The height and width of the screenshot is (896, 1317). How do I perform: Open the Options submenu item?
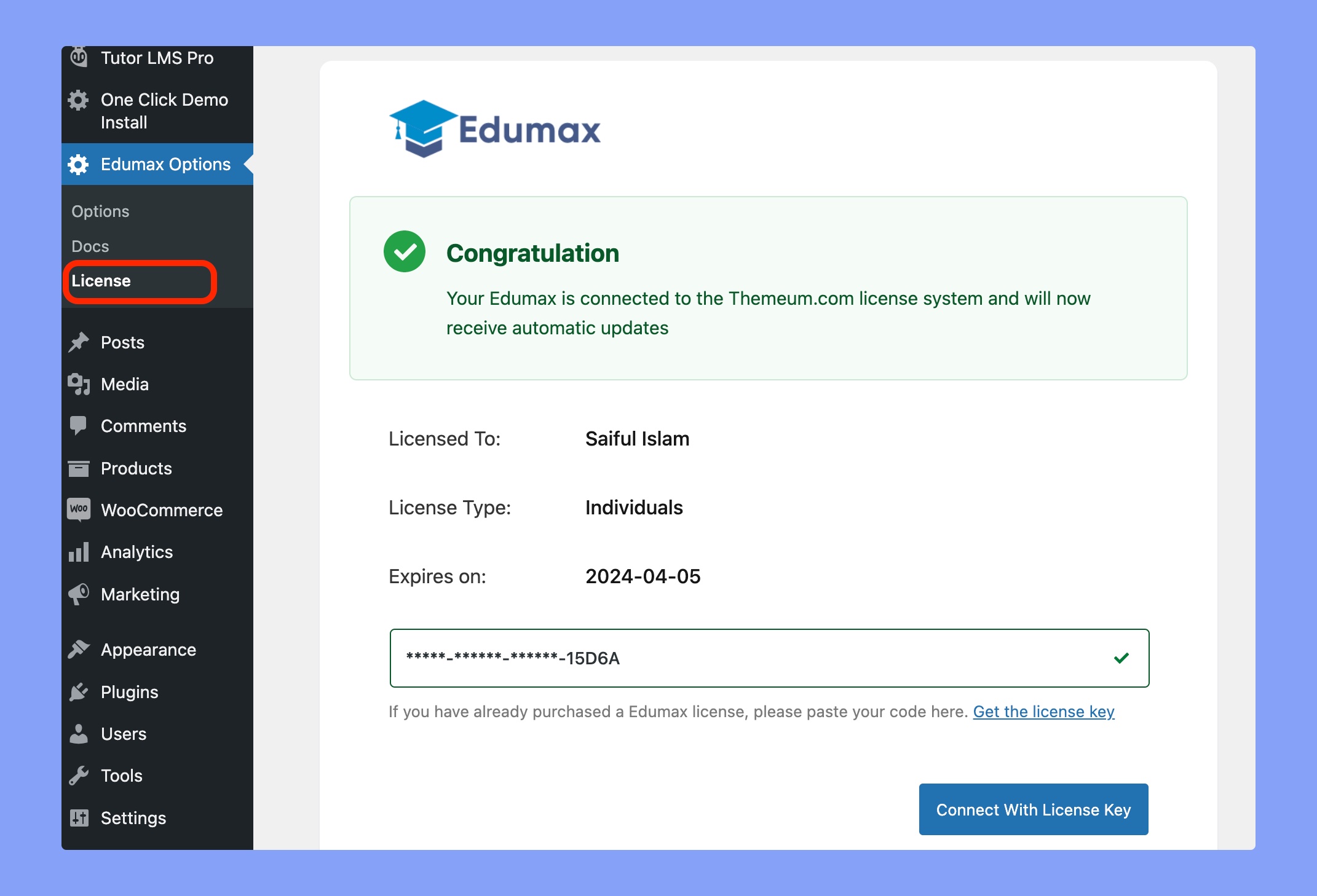pos(100,211)
